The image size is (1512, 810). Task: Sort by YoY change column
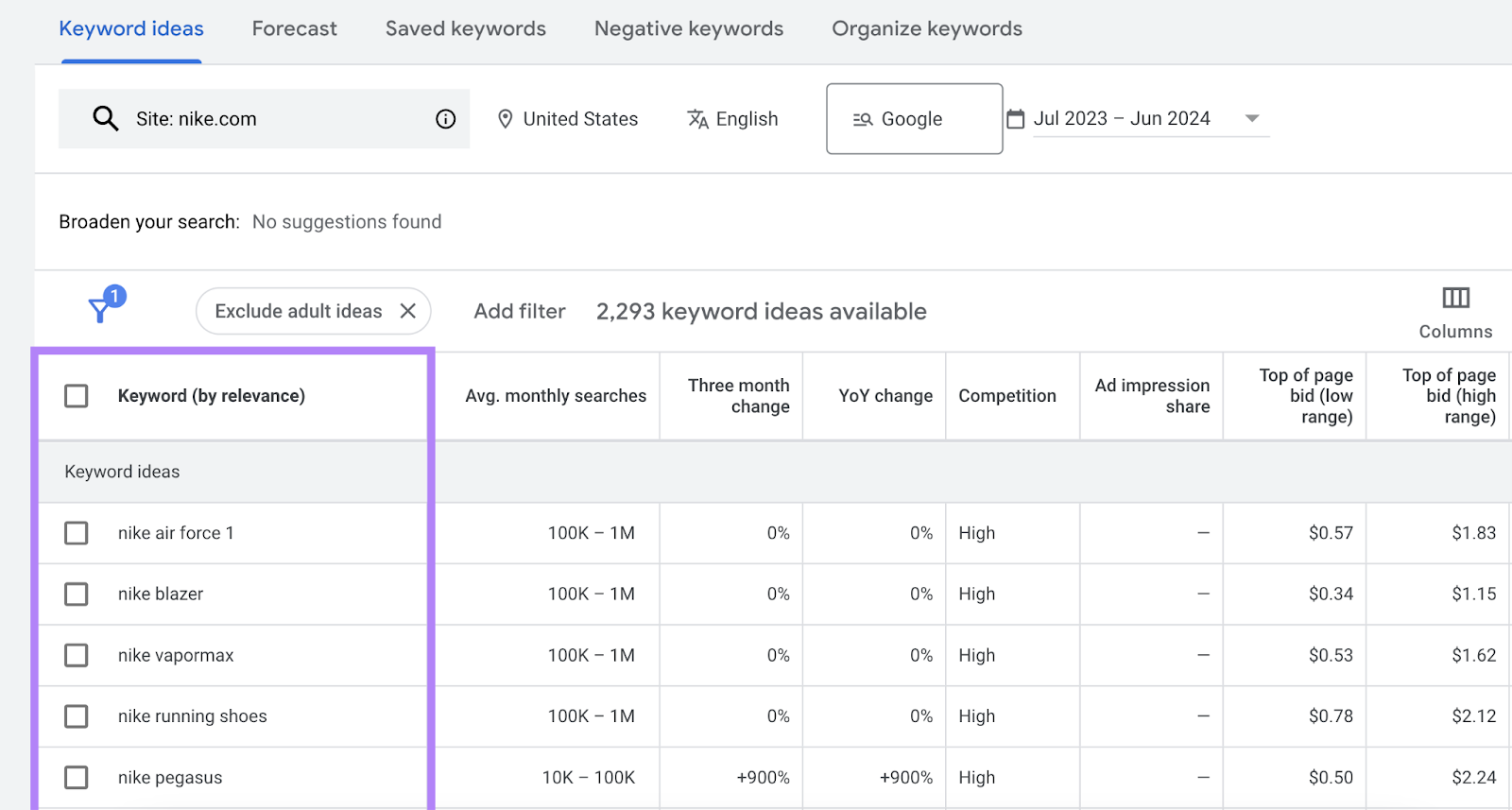pos(885,396)
